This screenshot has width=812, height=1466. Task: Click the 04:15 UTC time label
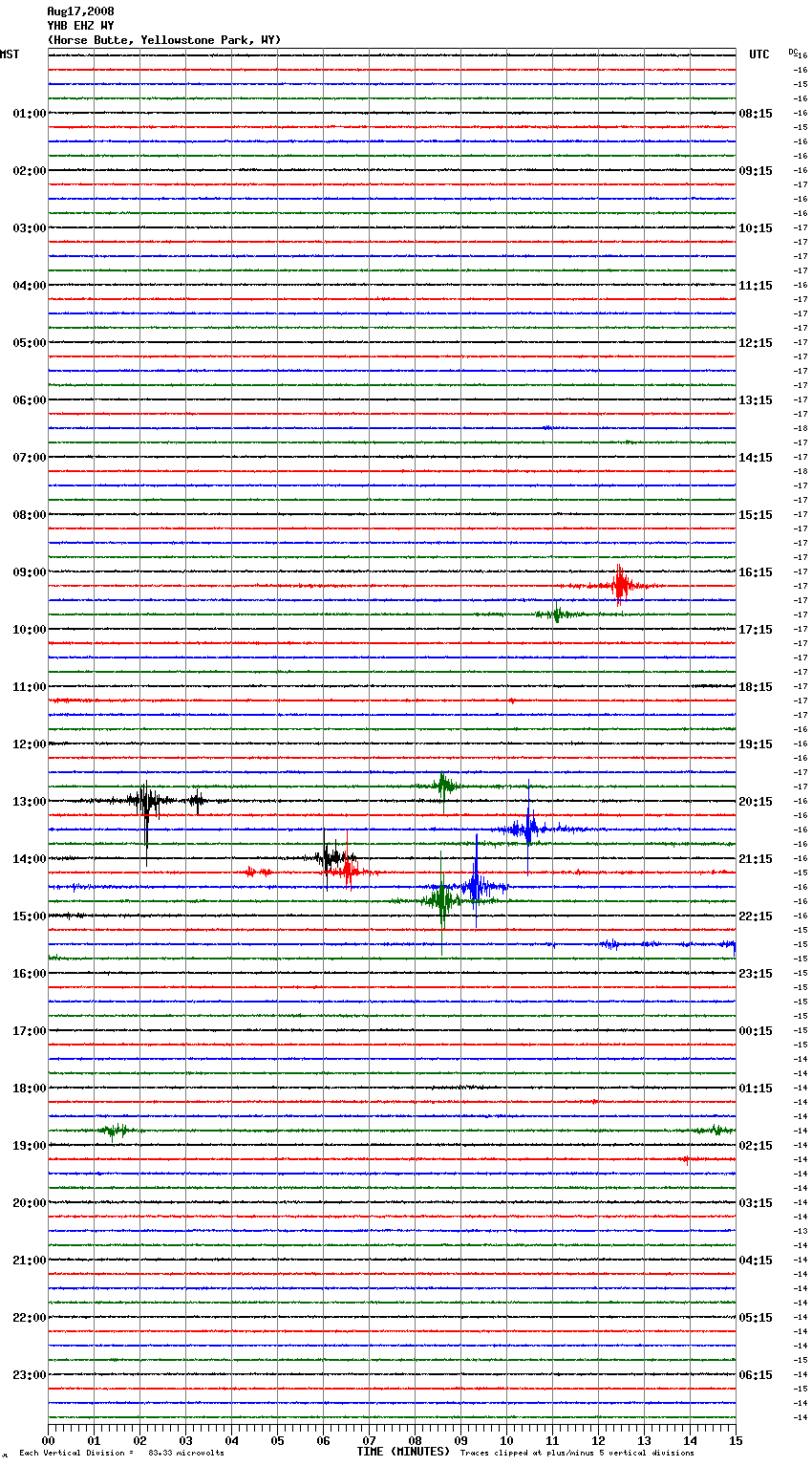tap(756, 1261)
